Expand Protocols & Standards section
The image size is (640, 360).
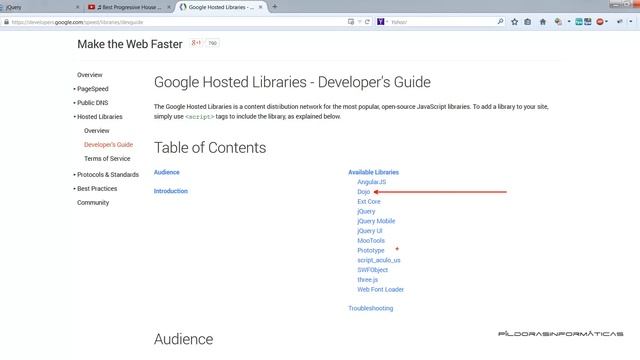click(108, 175)
